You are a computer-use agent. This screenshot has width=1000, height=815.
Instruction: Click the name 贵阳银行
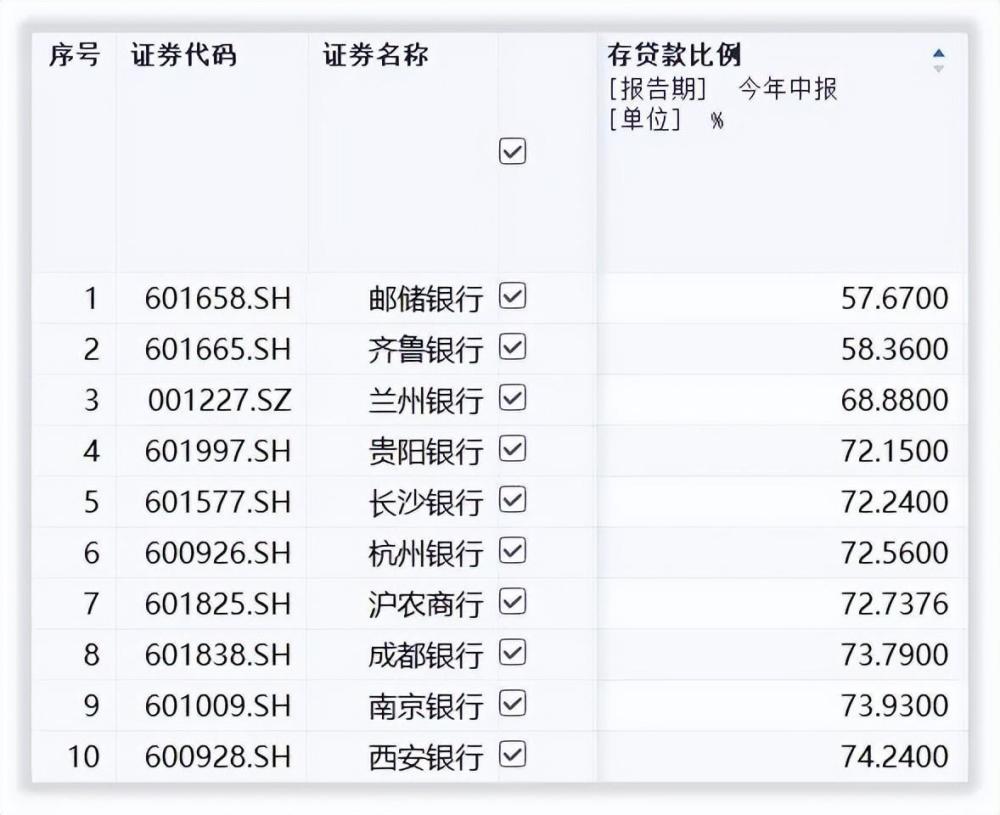(425, 452)
